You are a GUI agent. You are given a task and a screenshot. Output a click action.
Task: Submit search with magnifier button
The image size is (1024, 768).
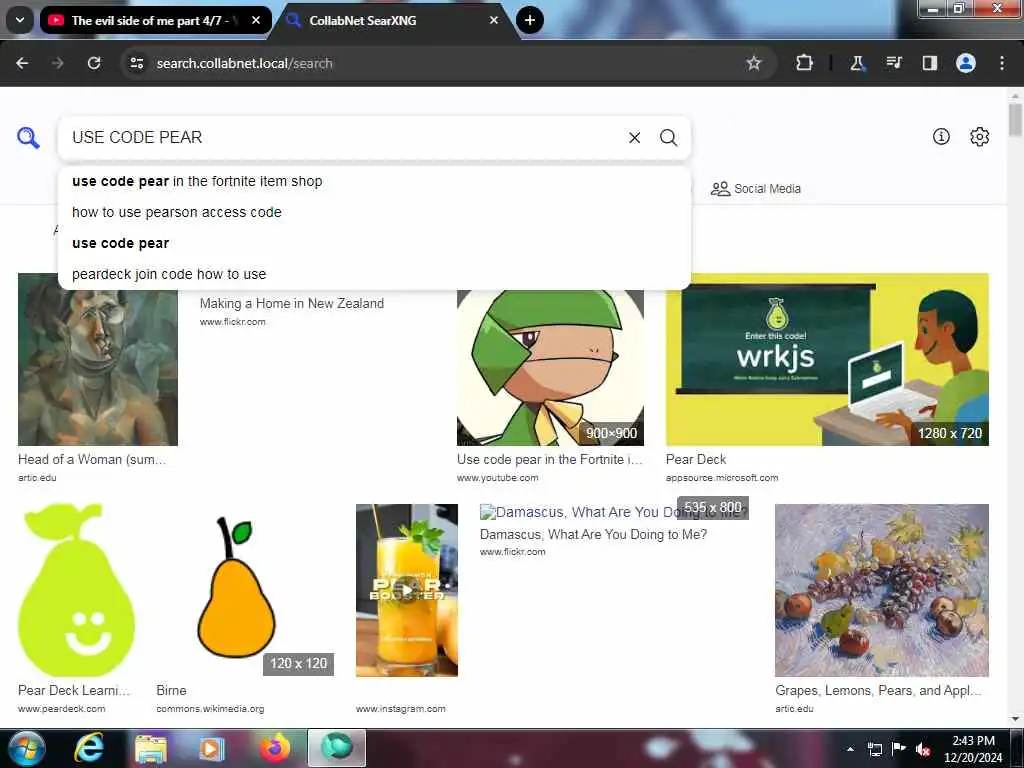point(668,137)
